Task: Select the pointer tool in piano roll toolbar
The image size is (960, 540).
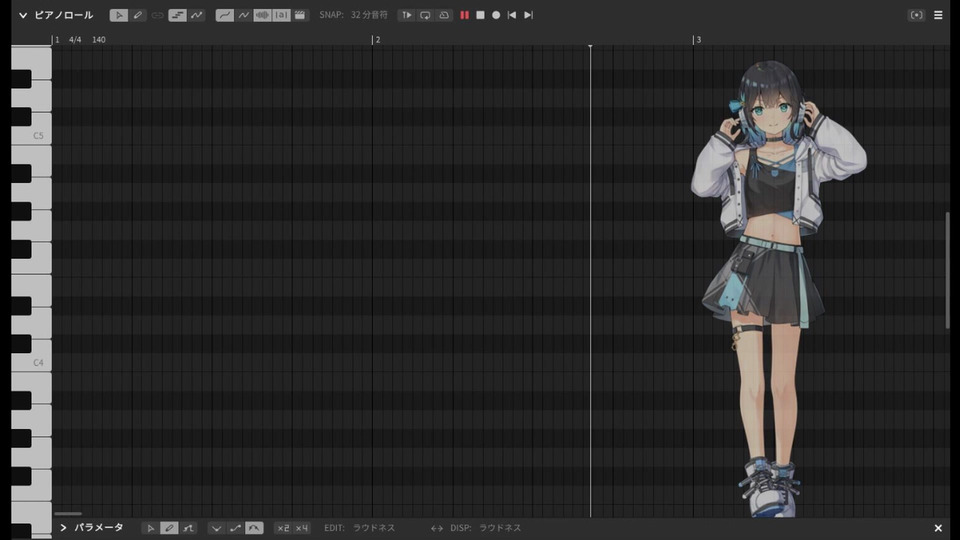Action: coord(119,15)
